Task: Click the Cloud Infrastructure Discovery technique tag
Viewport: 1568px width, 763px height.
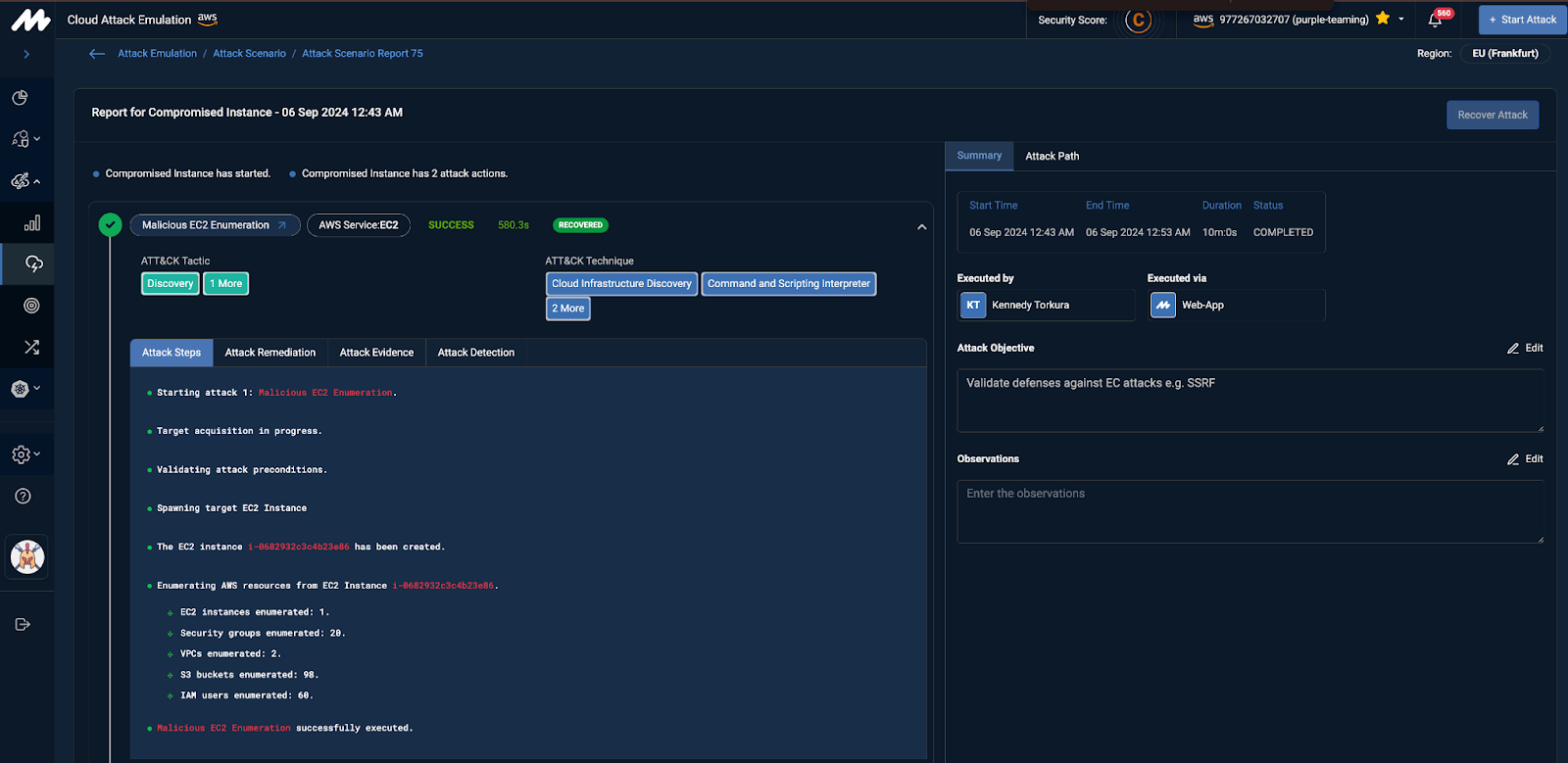Action: [x=621, y=284]
